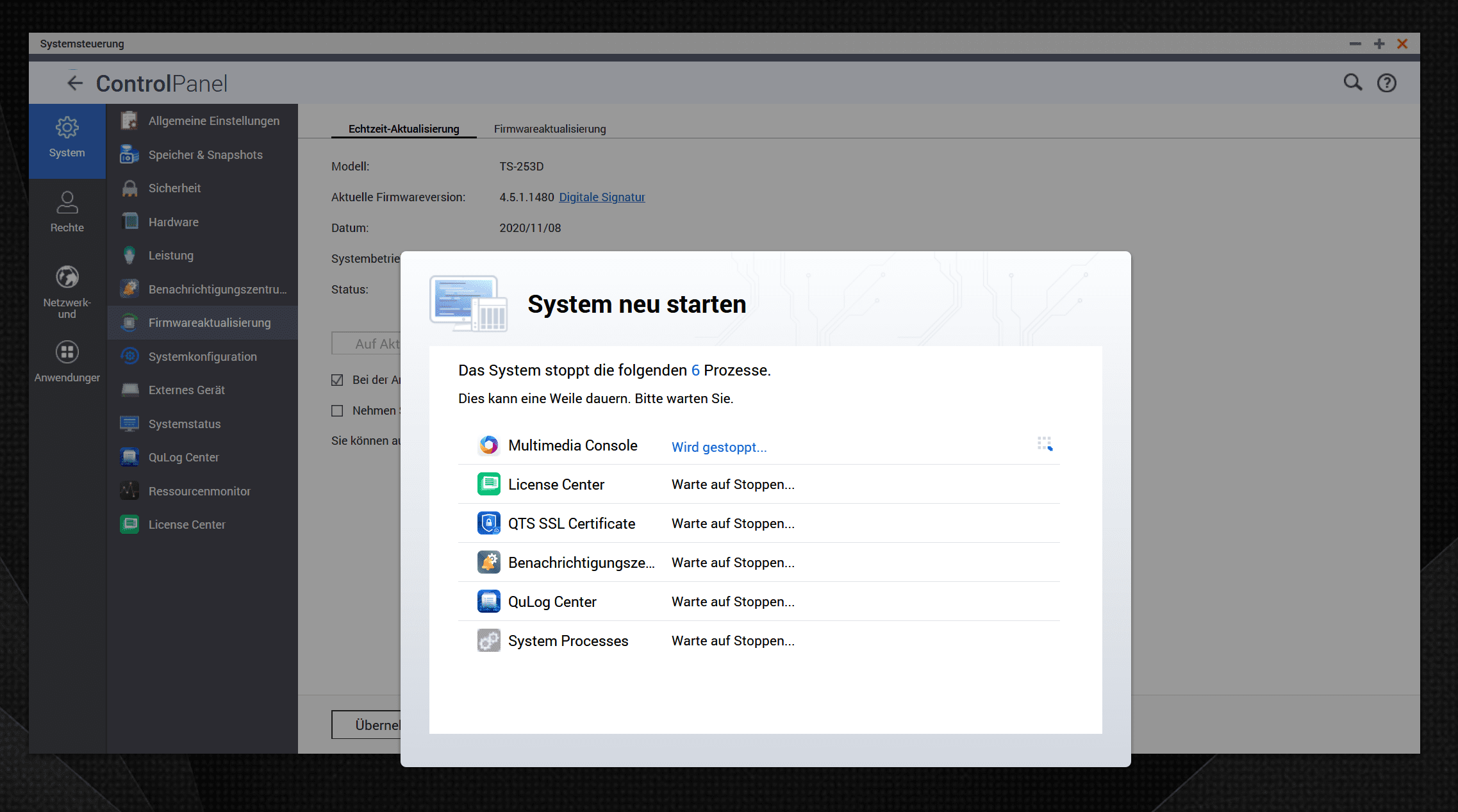The width and height of the screenshot is (1458, 812).
Task: Click the Allgemeine Einstellungen icon
Action: pyautogui.click(x=129, y=120)
